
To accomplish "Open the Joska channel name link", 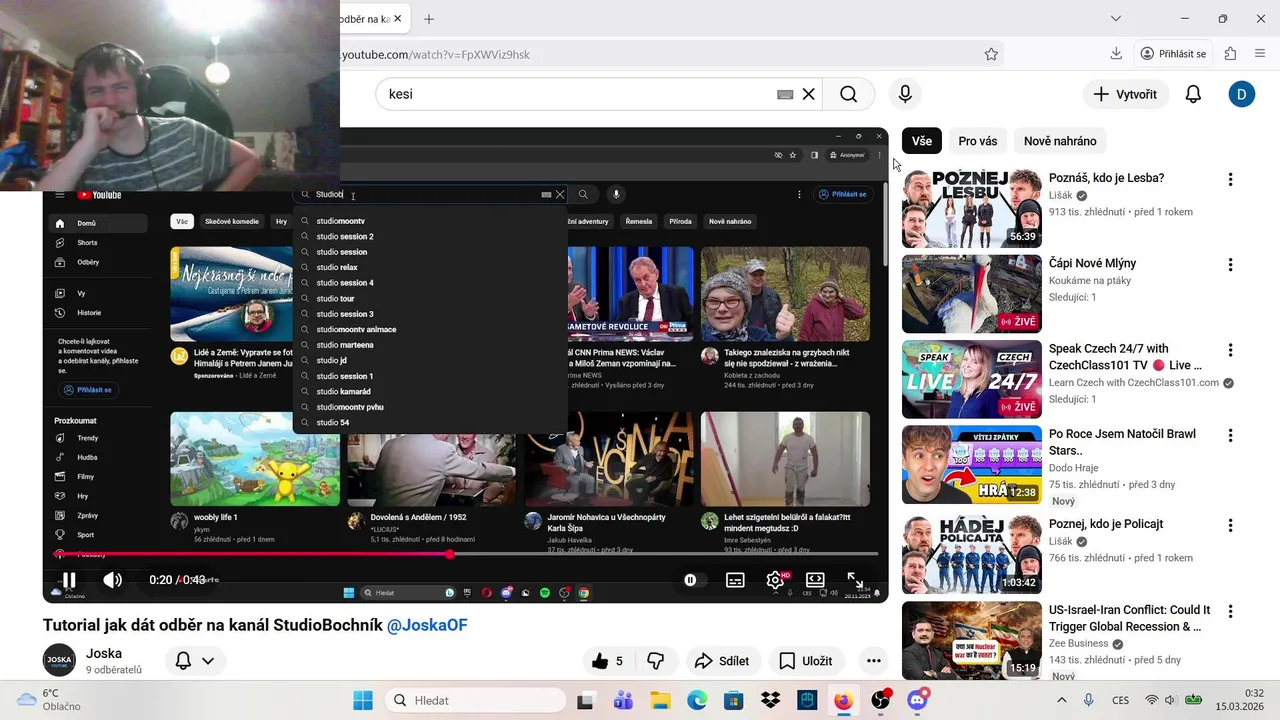I will (104, 654).
